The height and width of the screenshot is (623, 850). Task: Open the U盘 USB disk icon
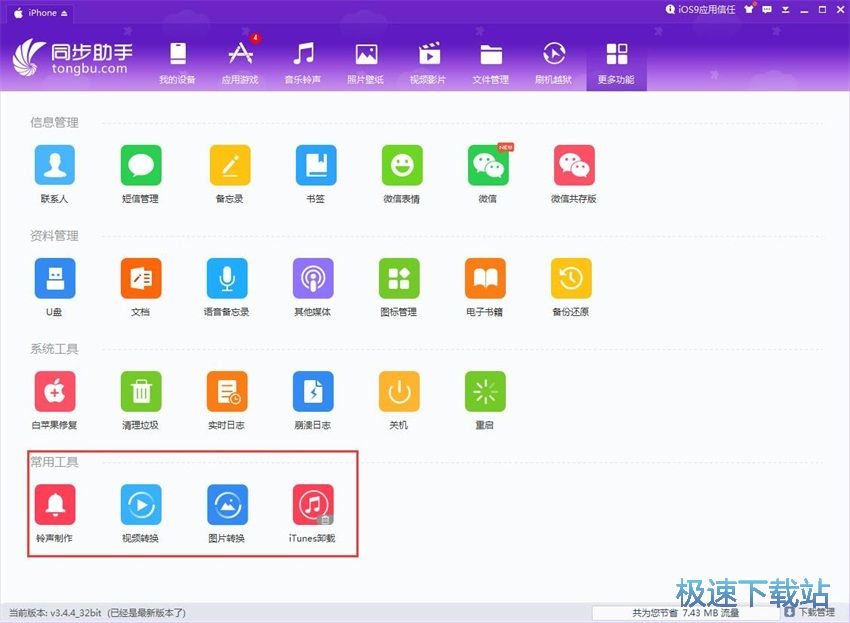tap(55, 278)
